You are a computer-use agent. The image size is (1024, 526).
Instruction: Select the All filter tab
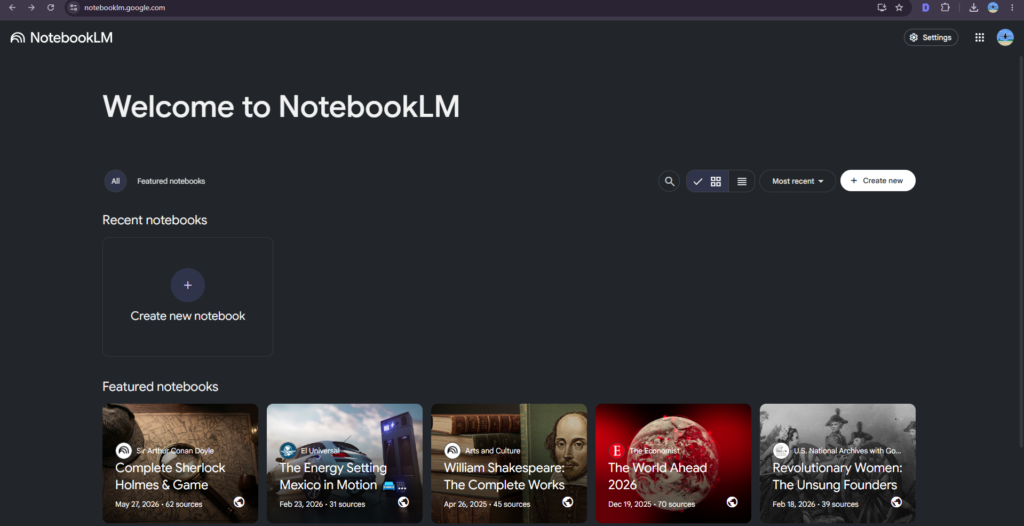pyautogui.click(x=116, y=181)
